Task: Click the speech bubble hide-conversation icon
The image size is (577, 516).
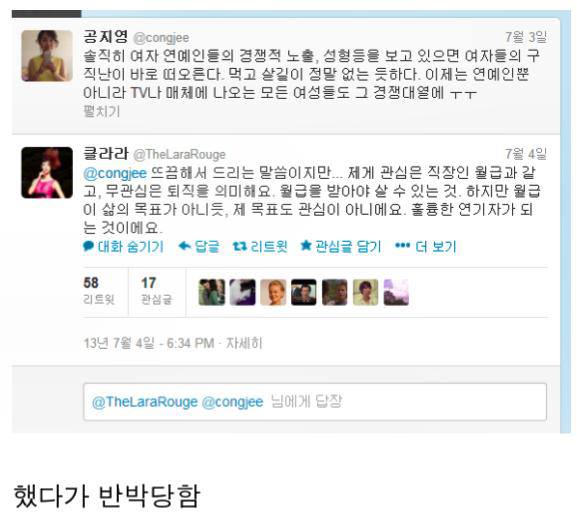Action: pyautogui.click(x=88, y=246)
